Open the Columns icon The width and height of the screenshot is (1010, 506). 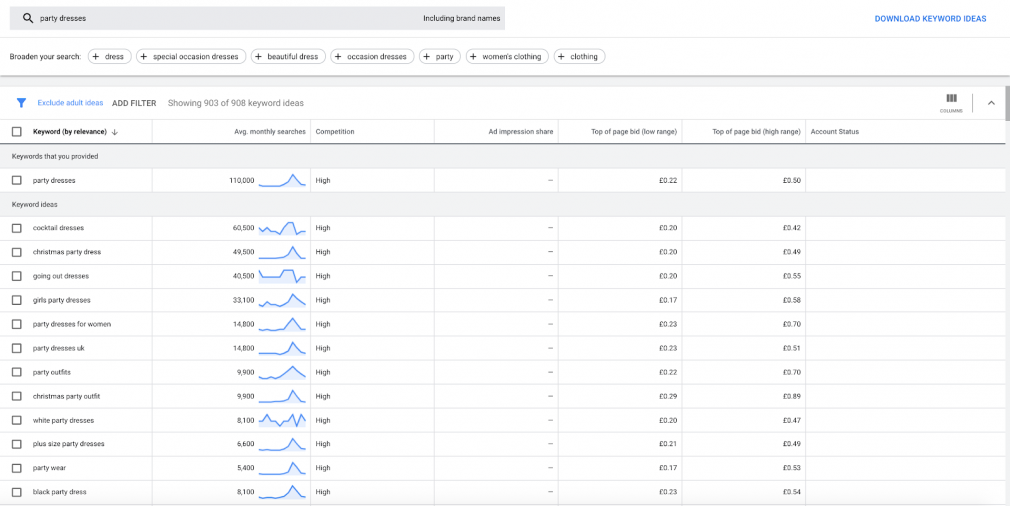951,102
